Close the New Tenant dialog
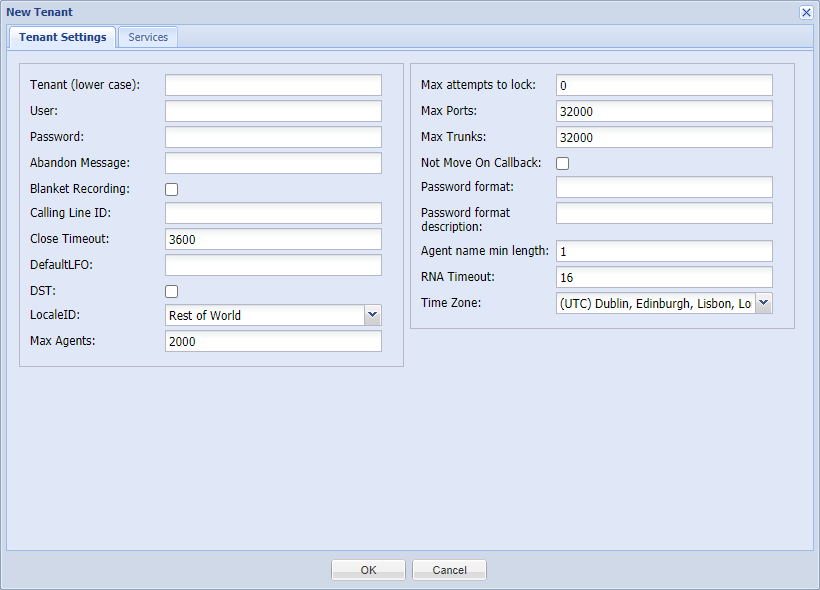This screenshot has height=590, width=820. (806, 13)
